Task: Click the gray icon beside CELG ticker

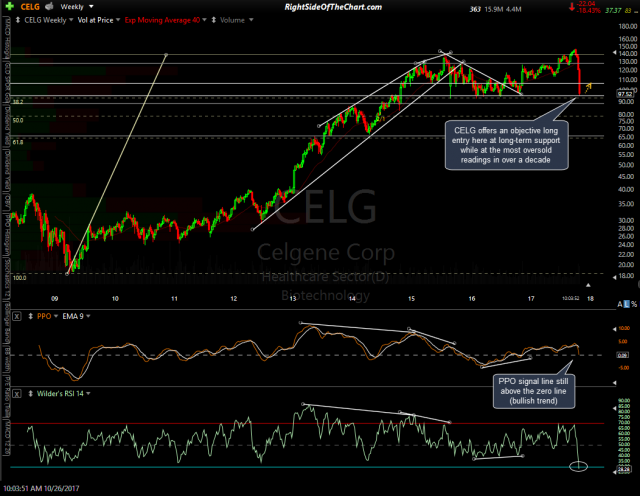Action: pyautogui.click(x=49, y=7)
